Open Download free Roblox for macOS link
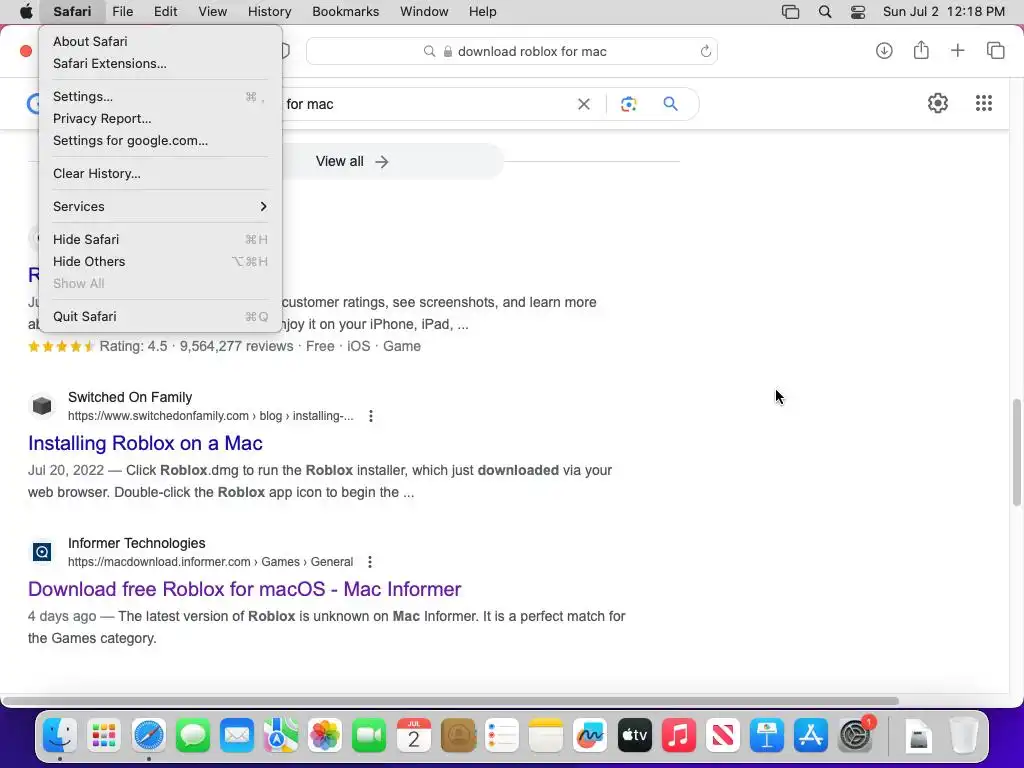Screen dimensions: 1024x768 point(244,589)
